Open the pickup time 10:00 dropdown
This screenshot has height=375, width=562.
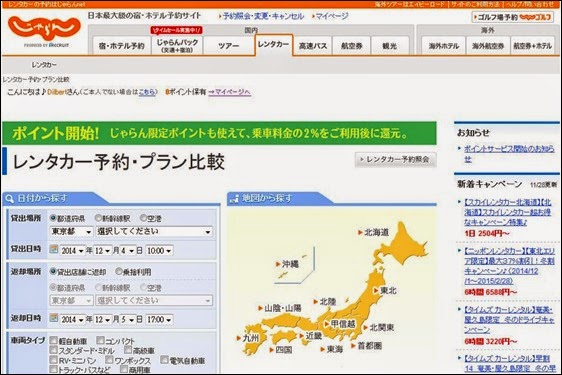[159, 250]
